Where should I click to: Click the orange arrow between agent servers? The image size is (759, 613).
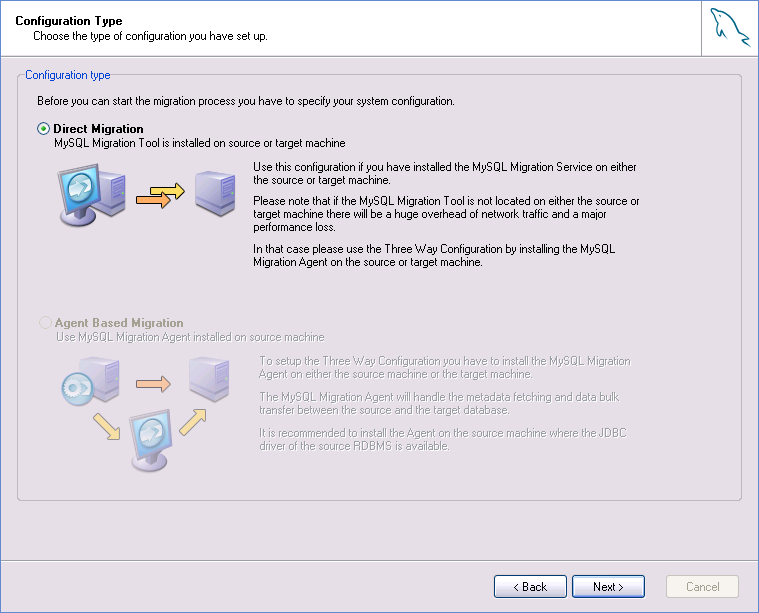pos(153,384)
